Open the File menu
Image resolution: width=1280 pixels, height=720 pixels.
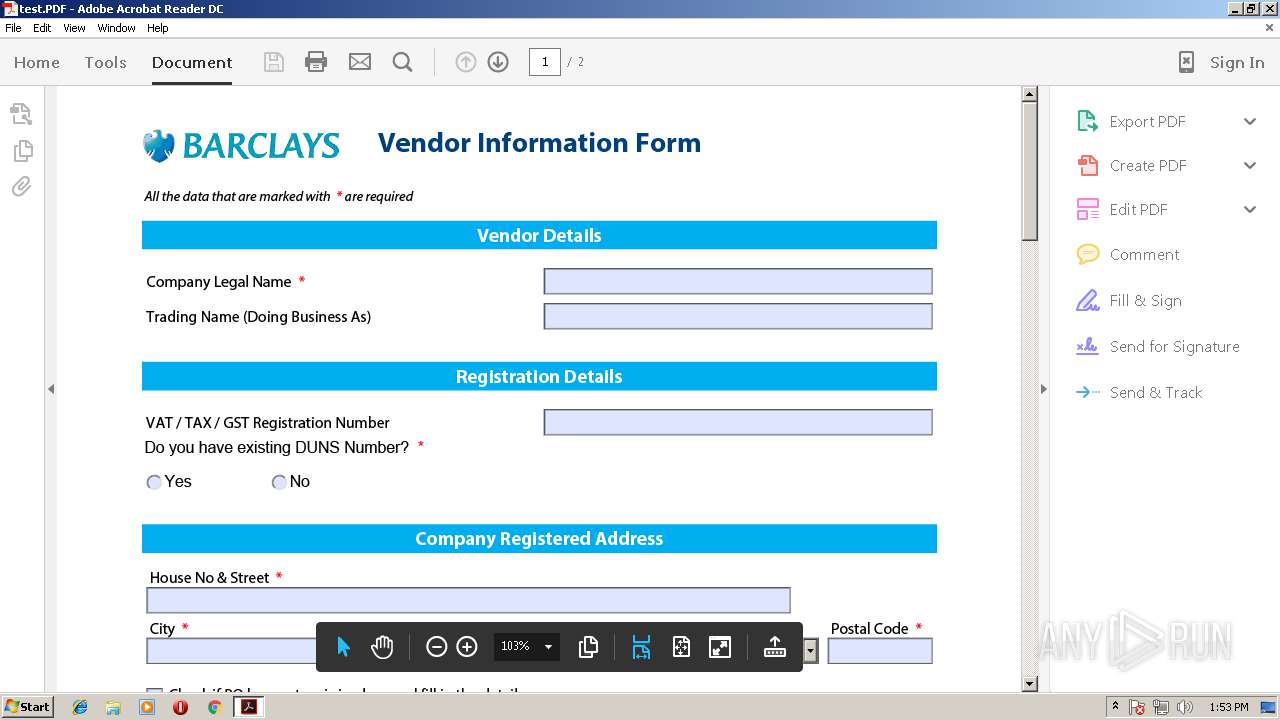tap(13, 28)
